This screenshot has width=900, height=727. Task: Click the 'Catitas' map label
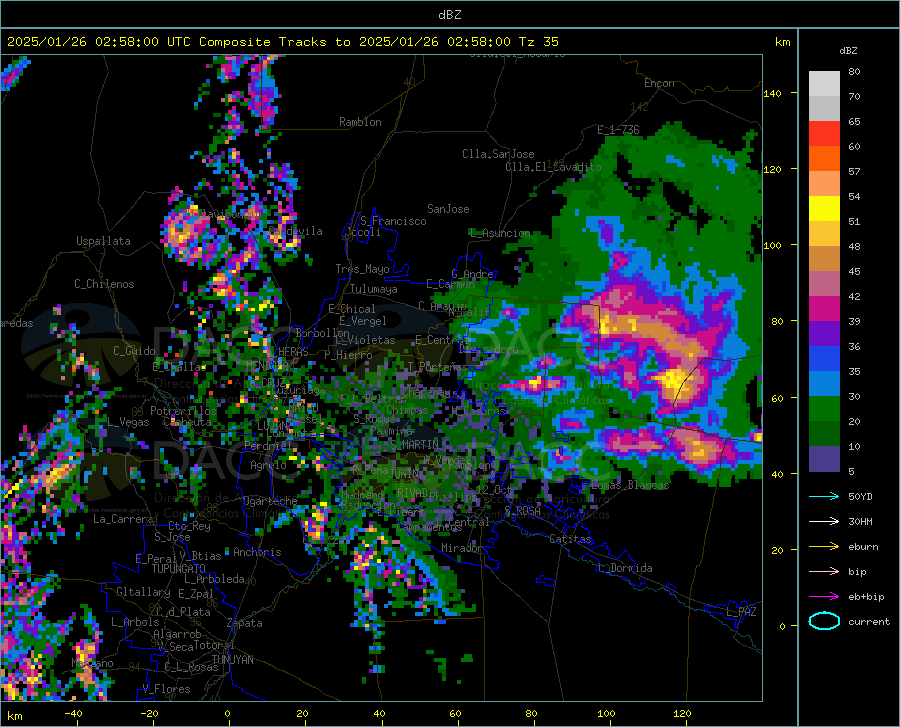(571, 539)
